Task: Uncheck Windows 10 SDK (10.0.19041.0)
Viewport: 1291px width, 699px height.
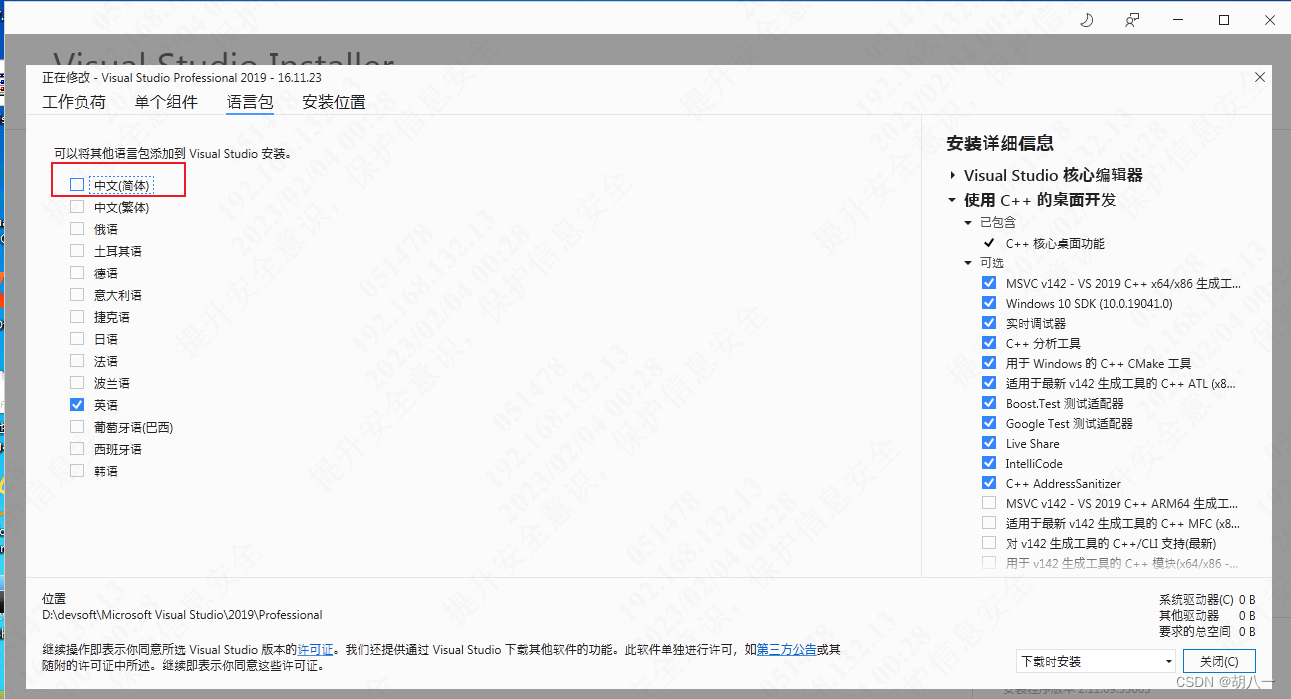Action: click(x=989, y=303)
